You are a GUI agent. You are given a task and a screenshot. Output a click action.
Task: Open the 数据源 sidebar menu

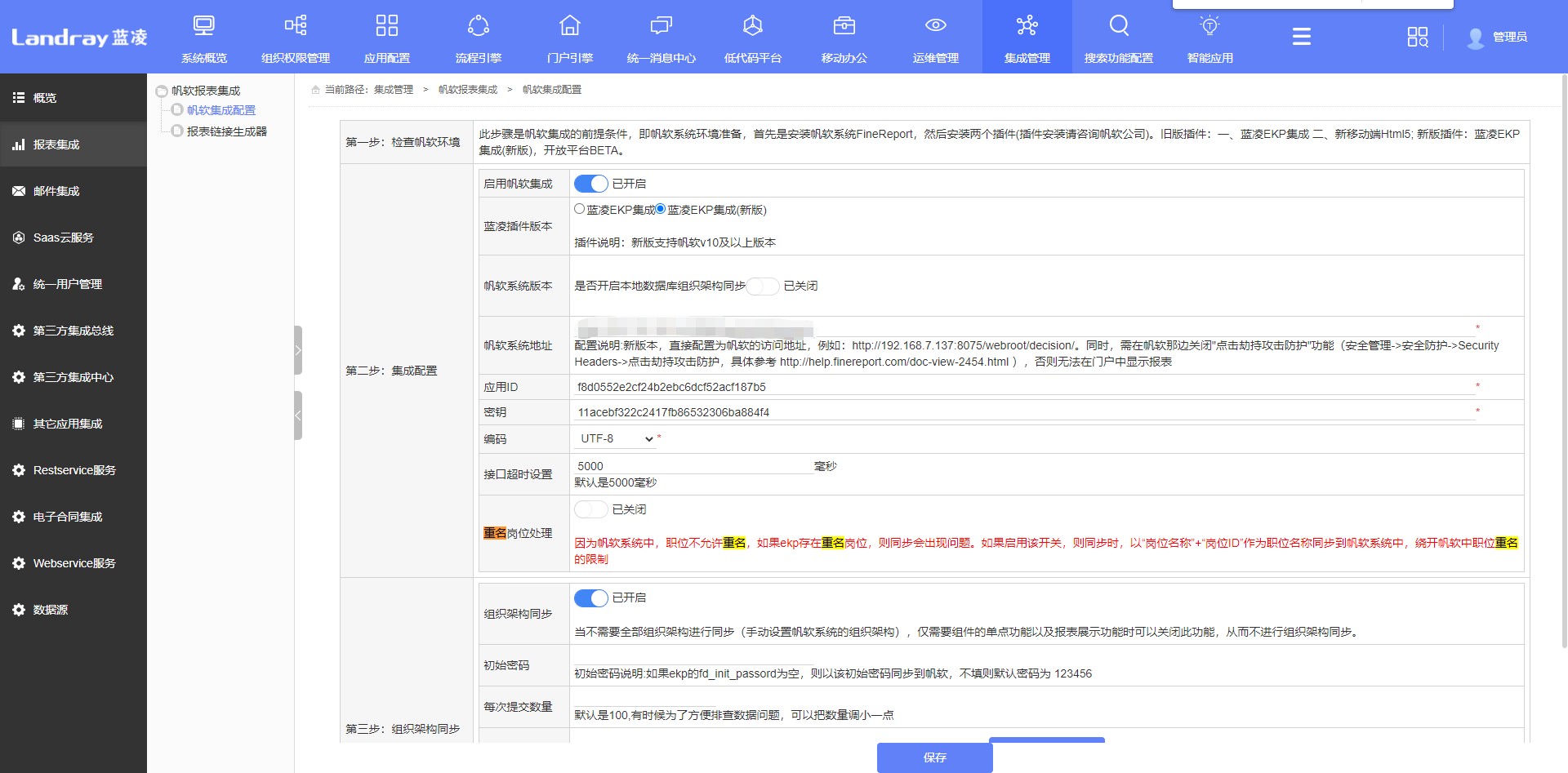pos(73,610)
